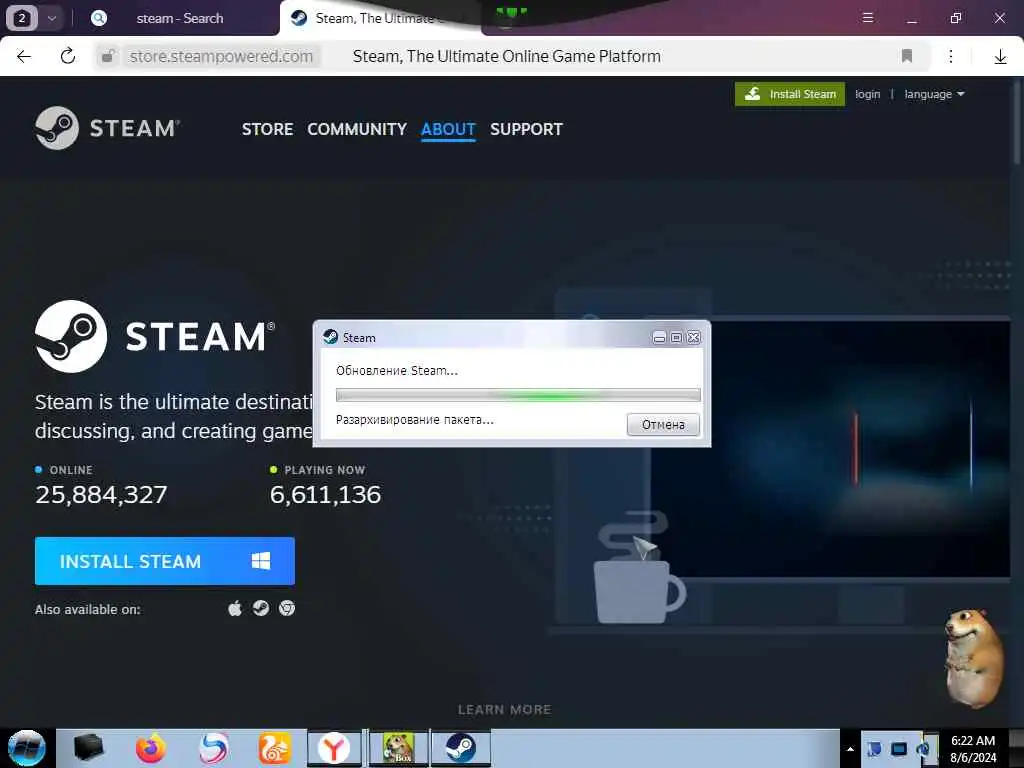Minimize the Steam updater dialog
Image resolution: width=1024 pixels, height=768 pixels.
coord(660,338)
